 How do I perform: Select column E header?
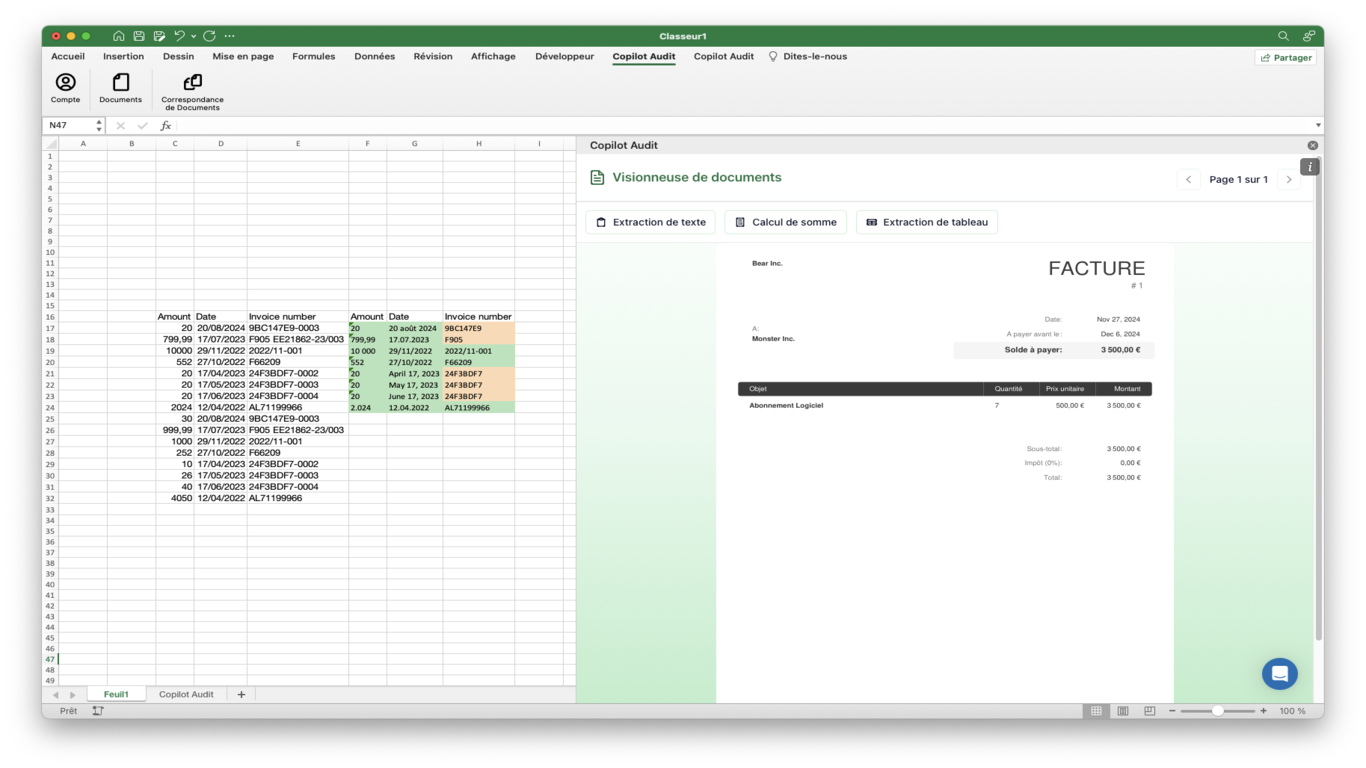(x=298, y=144)
